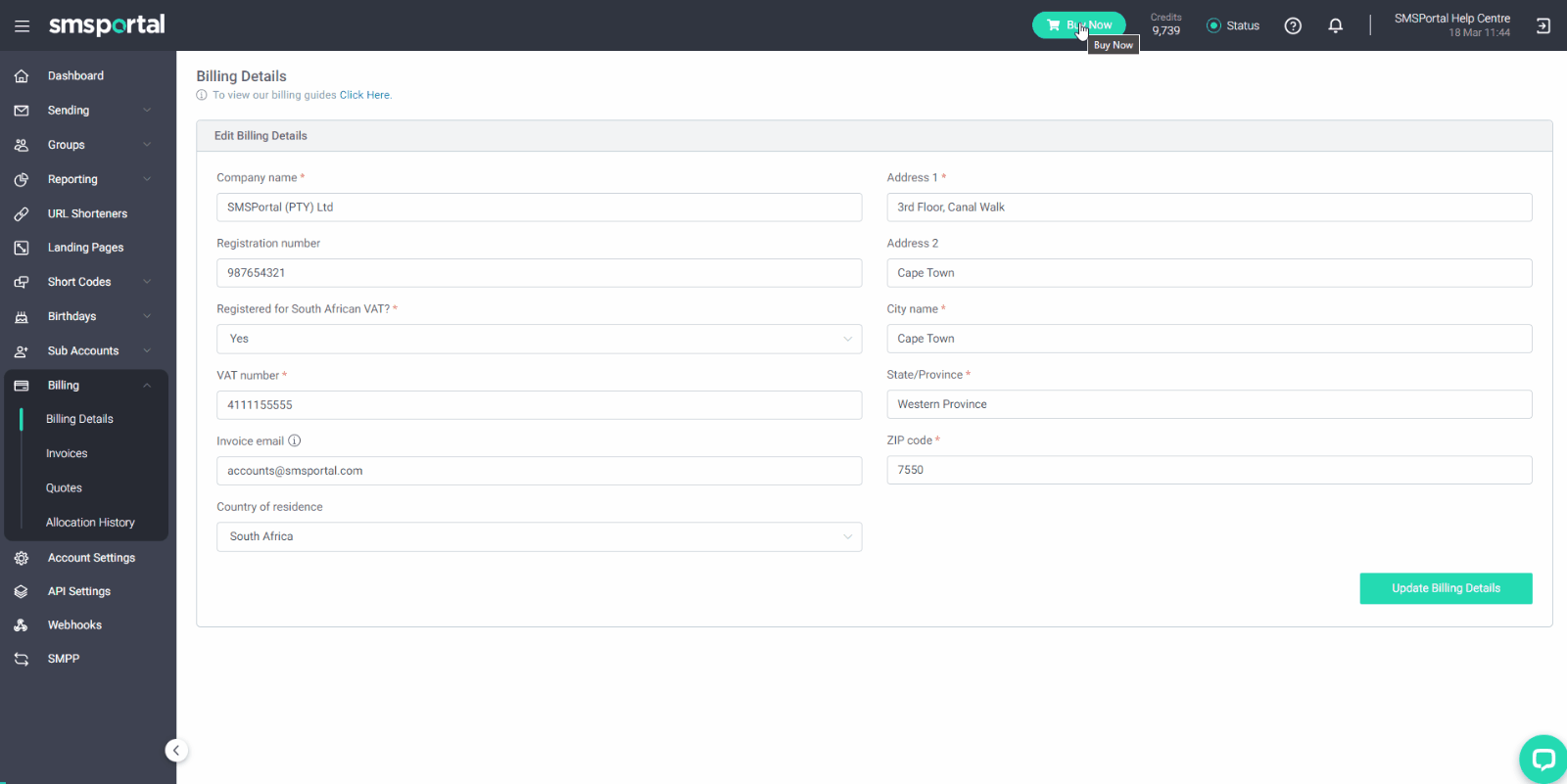Screen dimensions: 1567x784
Task: Open the Invoices submenu item
Action: coord(67,453)
